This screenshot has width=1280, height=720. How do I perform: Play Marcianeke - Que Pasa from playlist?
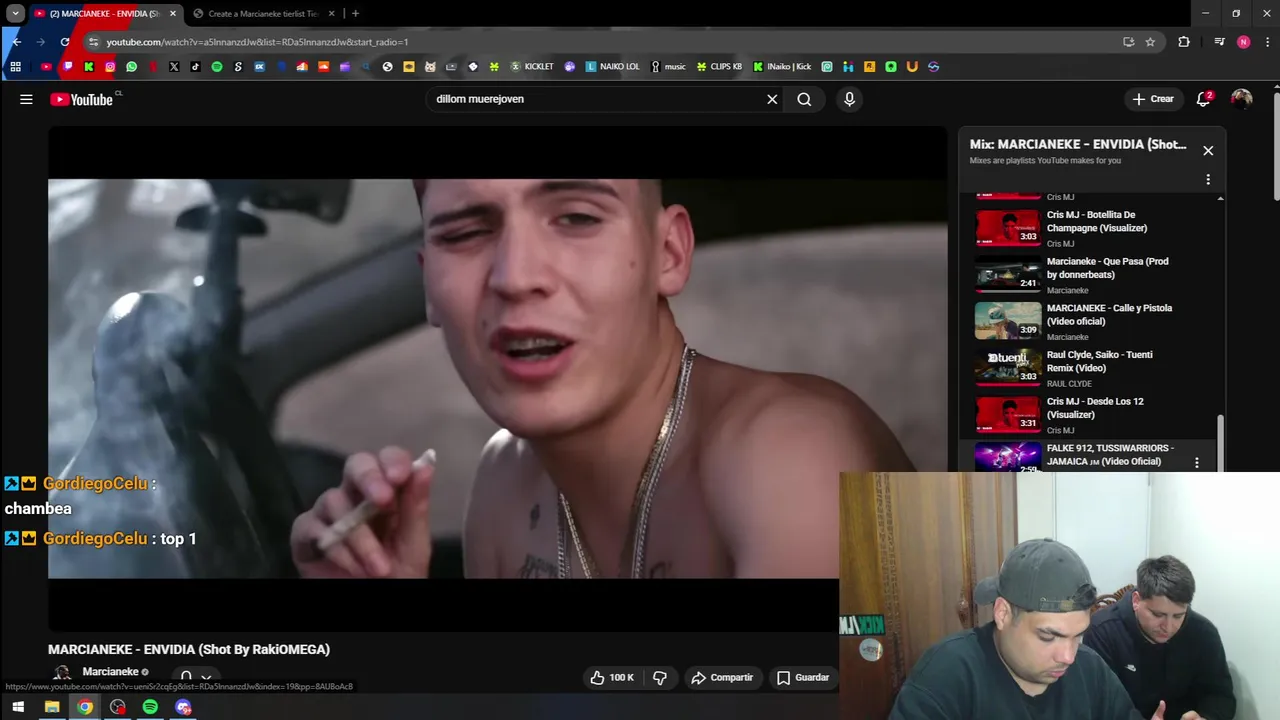tap(1090, 275)
